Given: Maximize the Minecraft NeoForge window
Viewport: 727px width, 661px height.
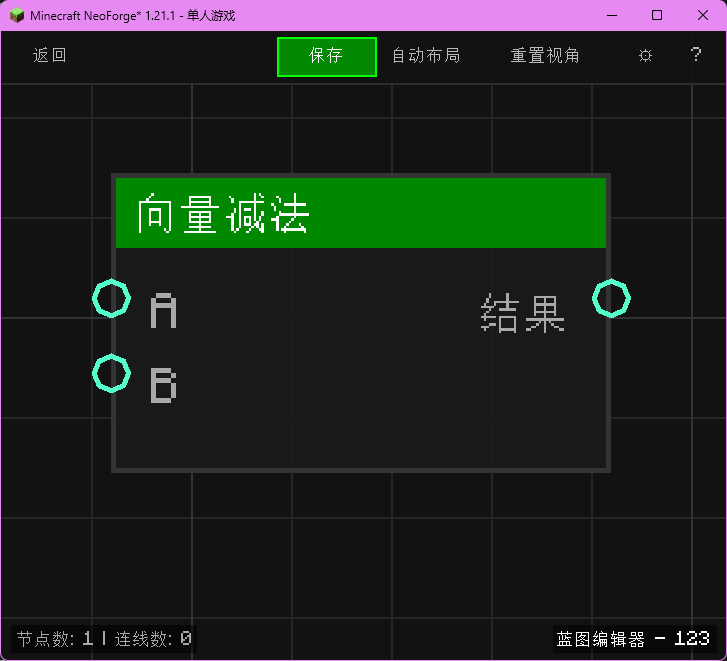Looking at the screenshot, I should 657,15.
